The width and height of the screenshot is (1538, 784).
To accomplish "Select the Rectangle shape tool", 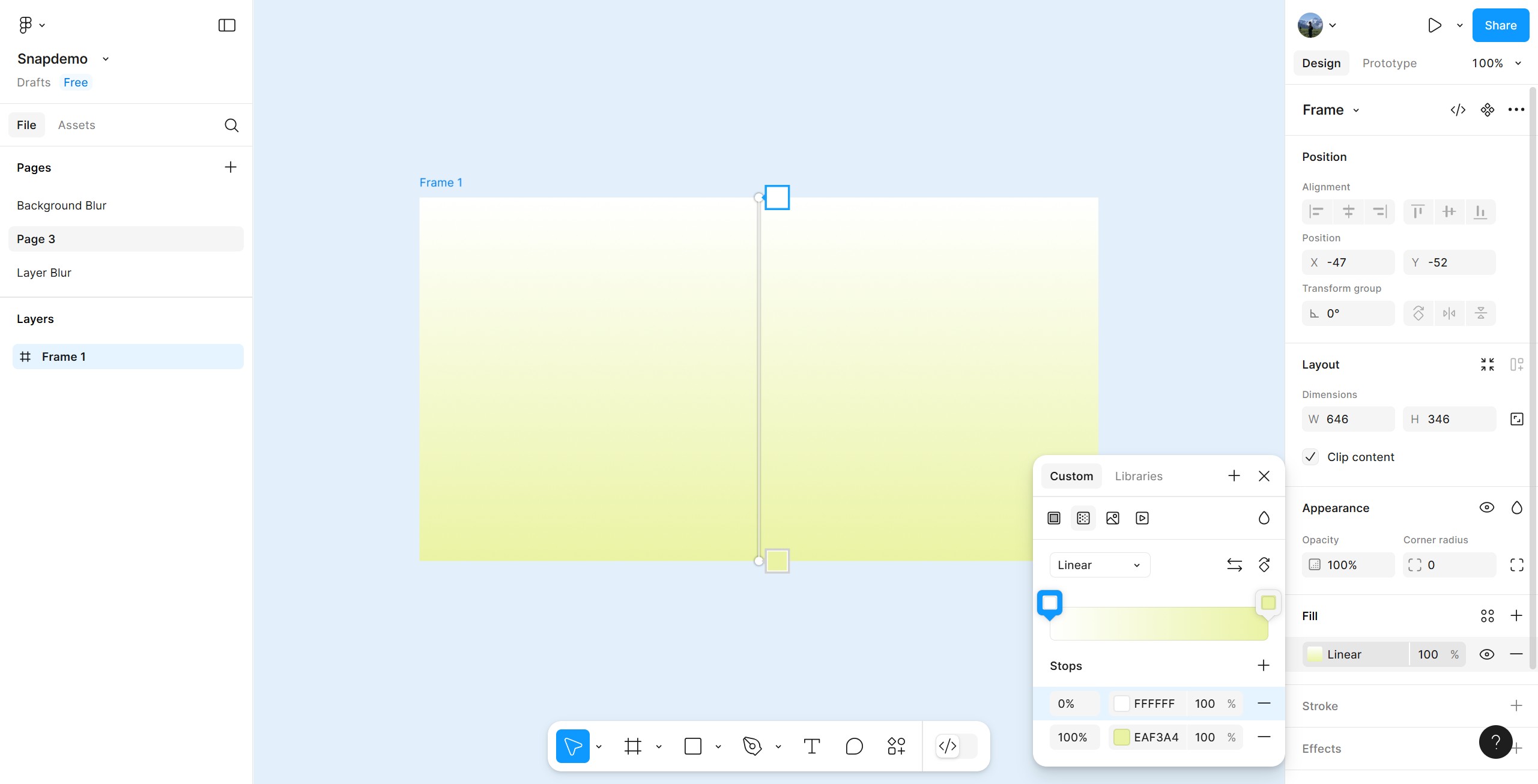I will point(693,746).
